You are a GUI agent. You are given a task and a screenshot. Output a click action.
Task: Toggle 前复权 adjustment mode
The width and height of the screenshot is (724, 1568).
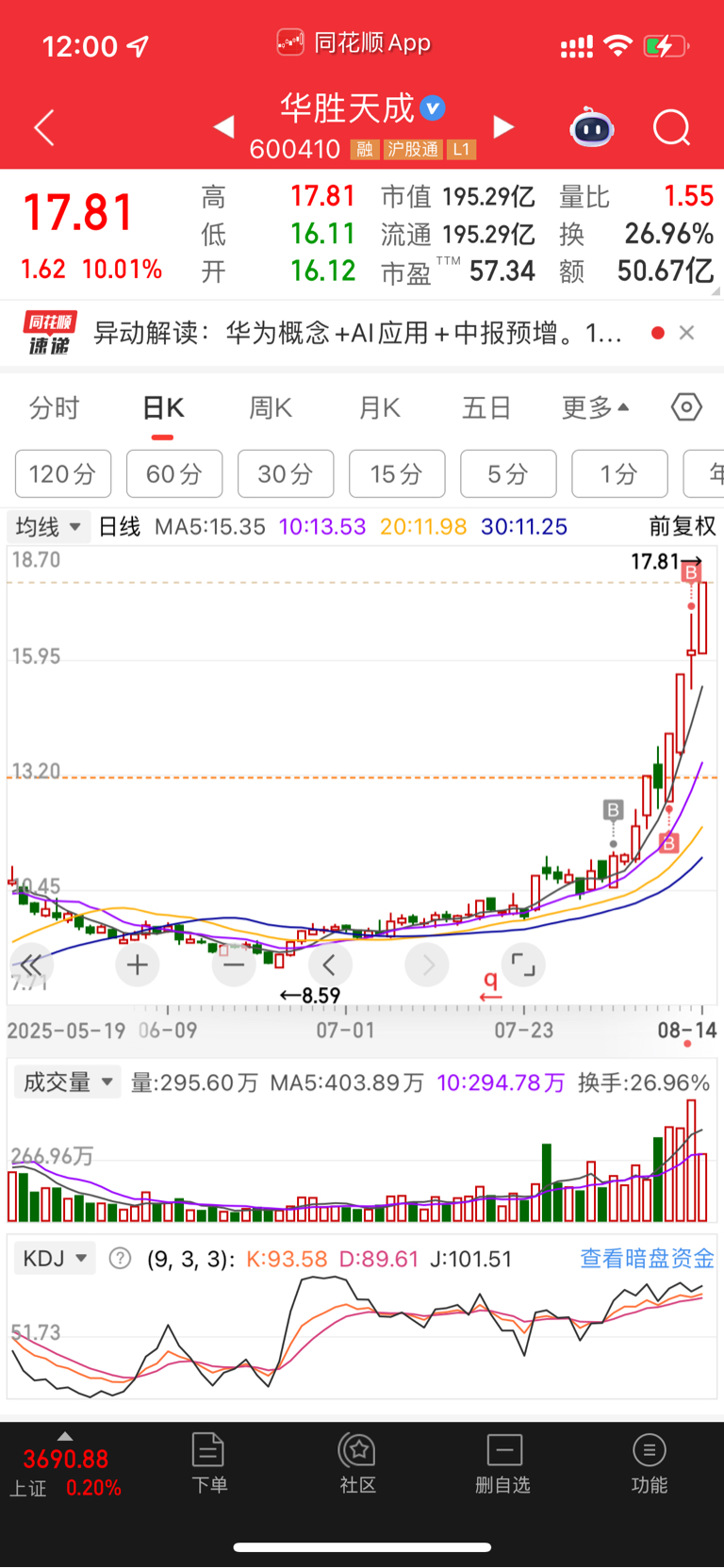coord(682,526)
